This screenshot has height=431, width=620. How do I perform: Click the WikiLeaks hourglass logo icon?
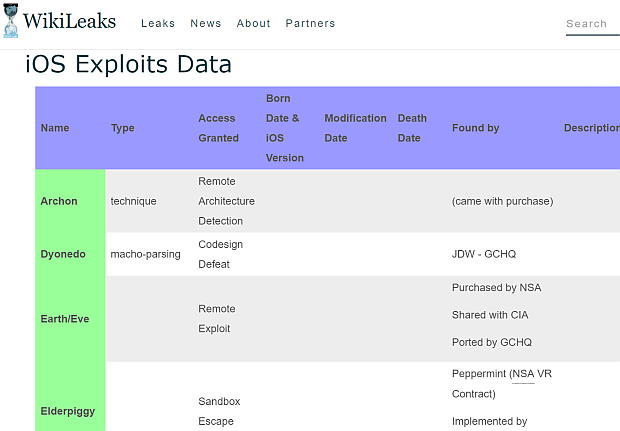pos(10,21)
